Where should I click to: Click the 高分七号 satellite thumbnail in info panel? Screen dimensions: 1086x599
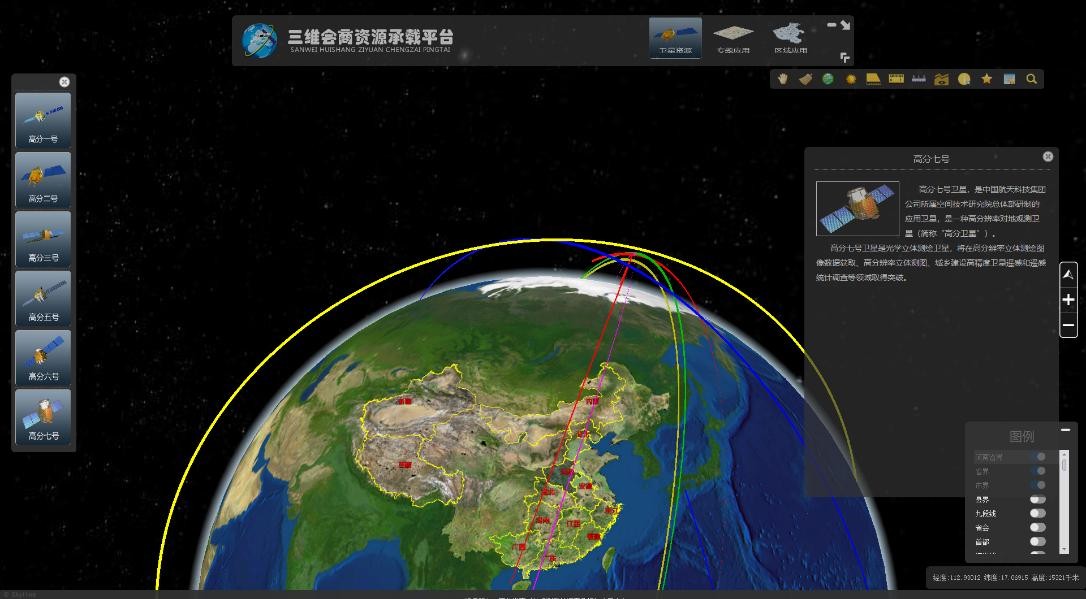tap(857, 208)
